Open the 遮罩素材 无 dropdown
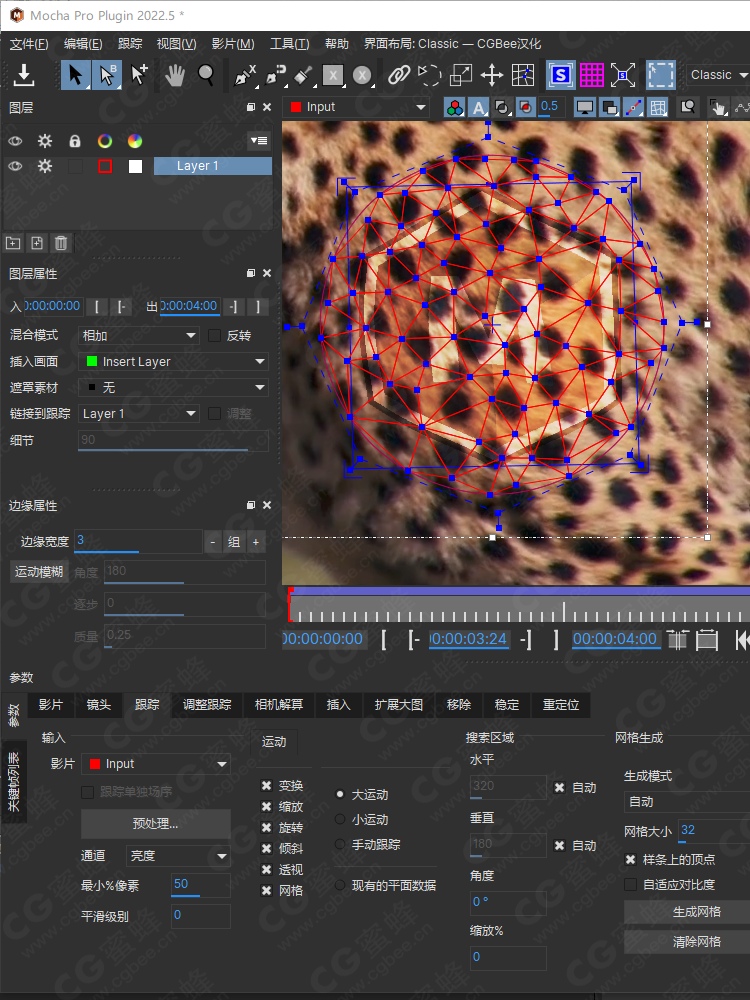Viewport: 750px width, 1000px height. click(x=173, y=388)
